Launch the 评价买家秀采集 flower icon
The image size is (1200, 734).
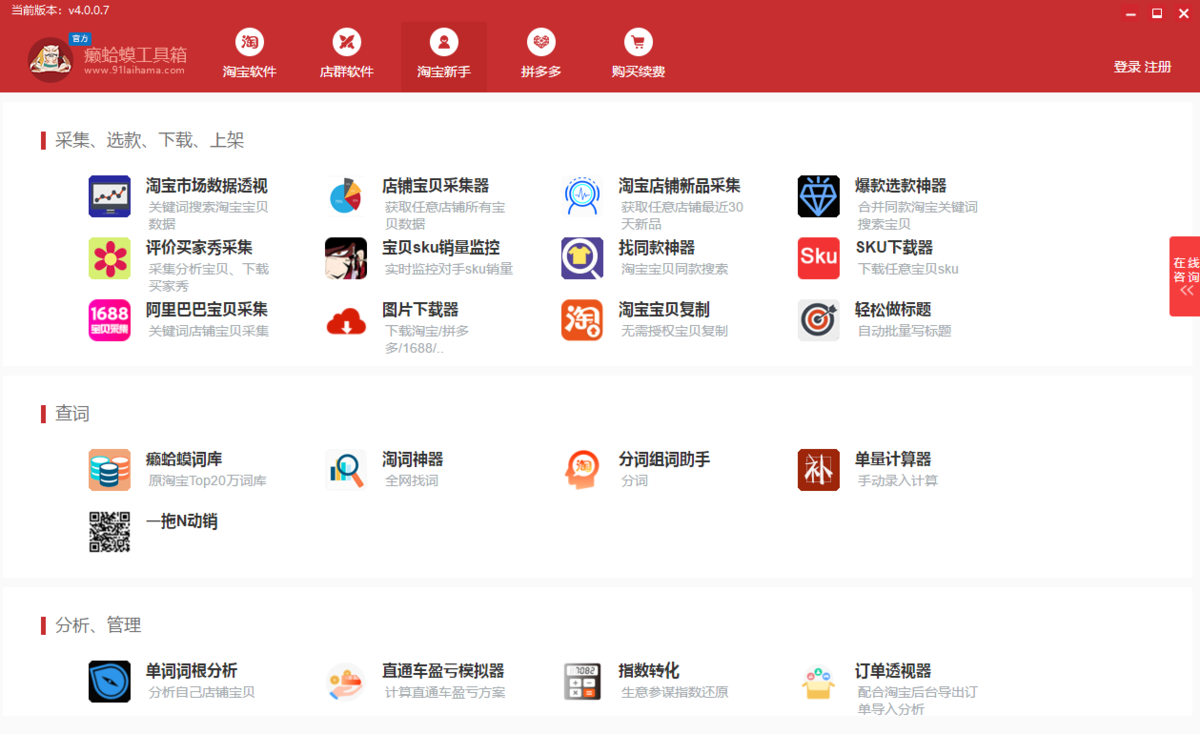click(x=109, y=258)
